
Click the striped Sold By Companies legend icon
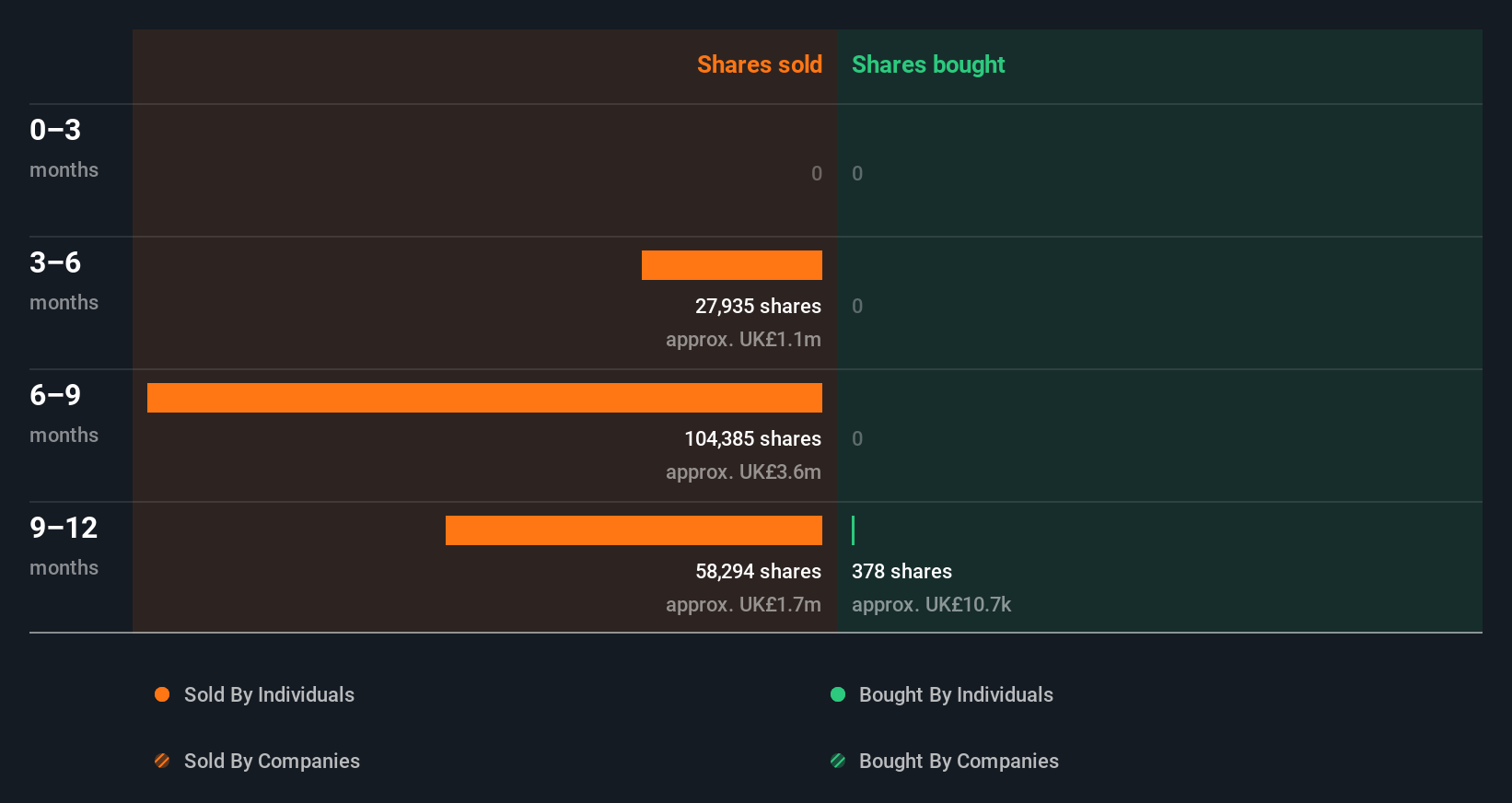click(162, 761)
